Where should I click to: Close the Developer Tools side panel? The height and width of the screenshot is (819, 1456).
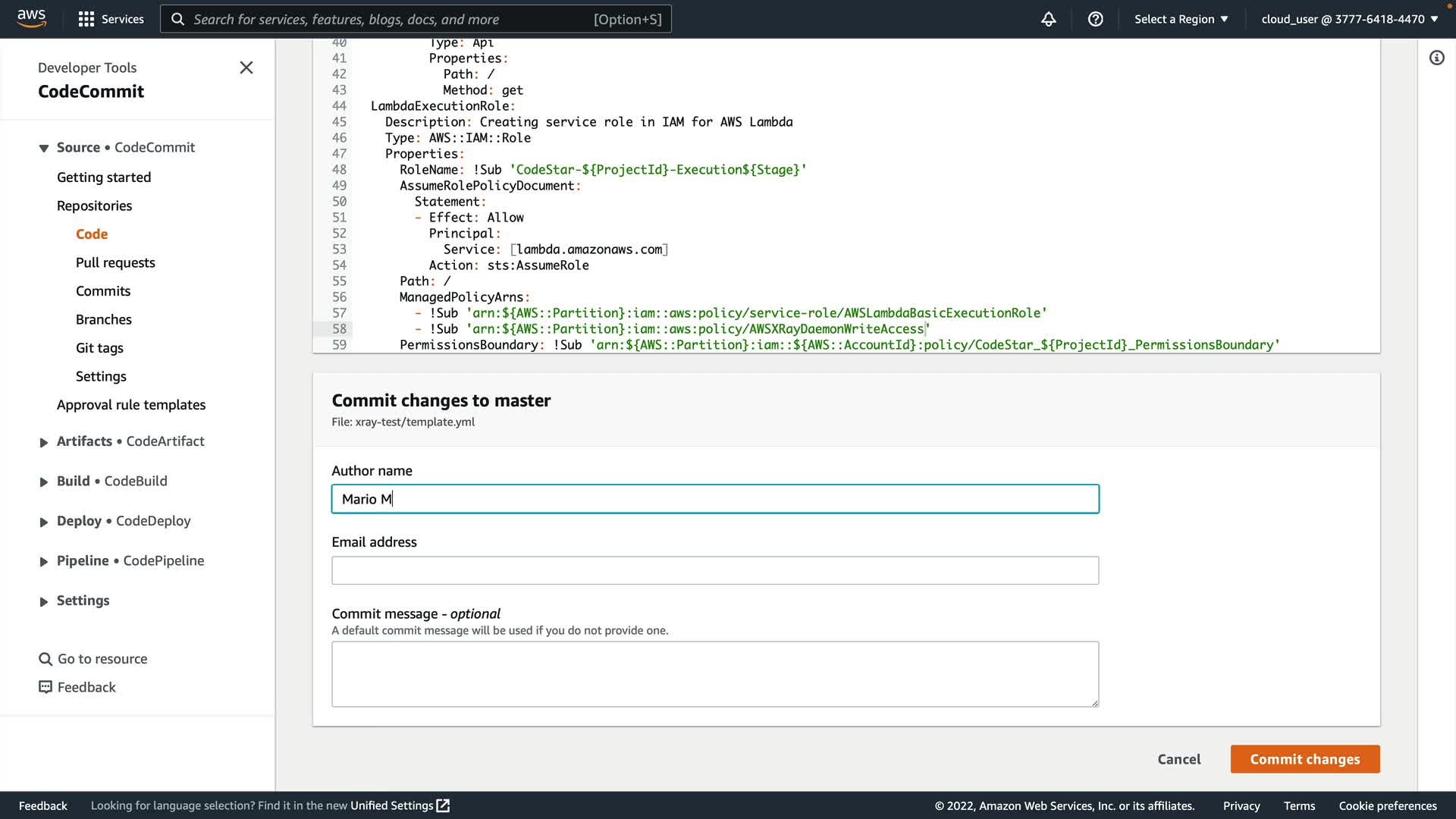[x=246, y=67]
